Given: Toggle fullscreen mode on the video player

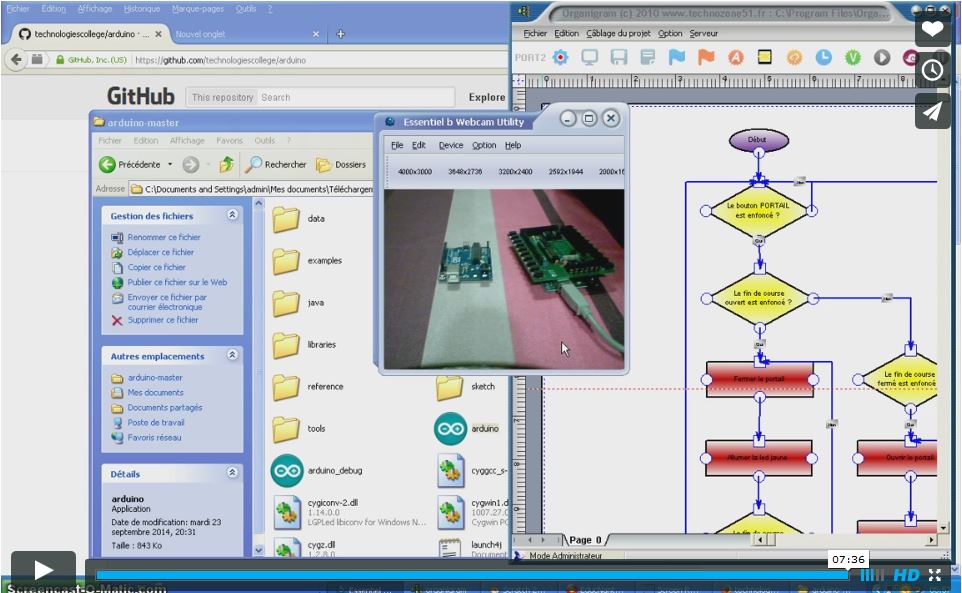Looking at the screenshot, I should tap(935, 575).
